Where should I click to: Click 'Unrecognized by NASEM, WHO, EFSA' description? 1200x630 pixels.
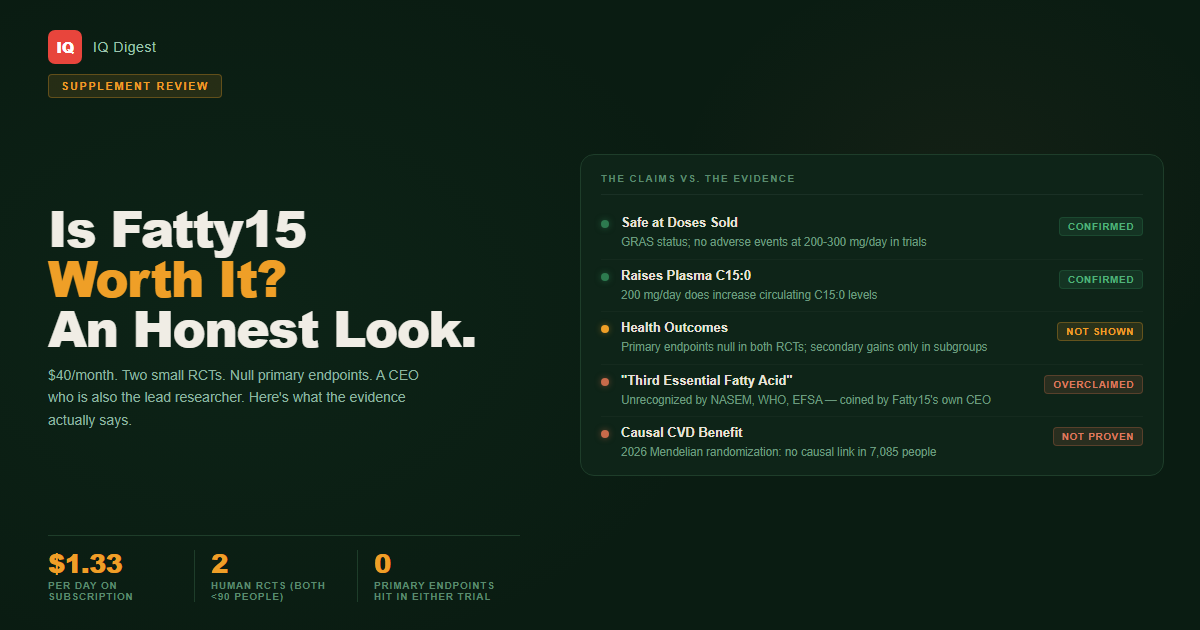(x=806, y=400)
